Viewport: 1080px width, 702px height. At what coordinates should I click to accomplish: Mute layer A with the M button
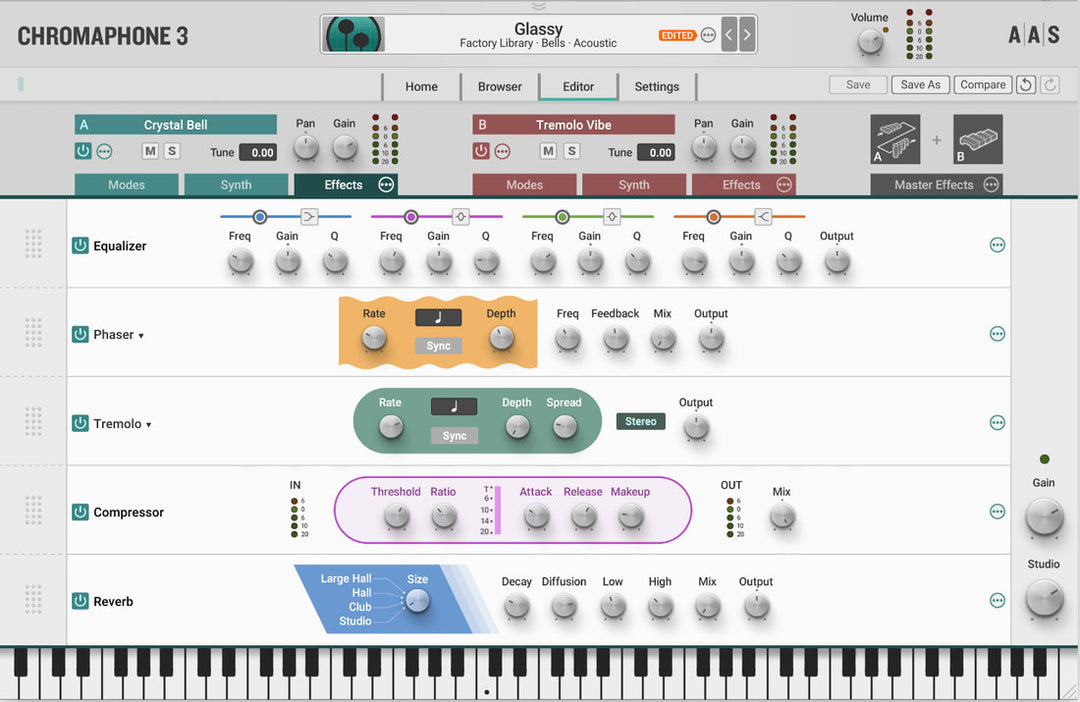[150, 151]
